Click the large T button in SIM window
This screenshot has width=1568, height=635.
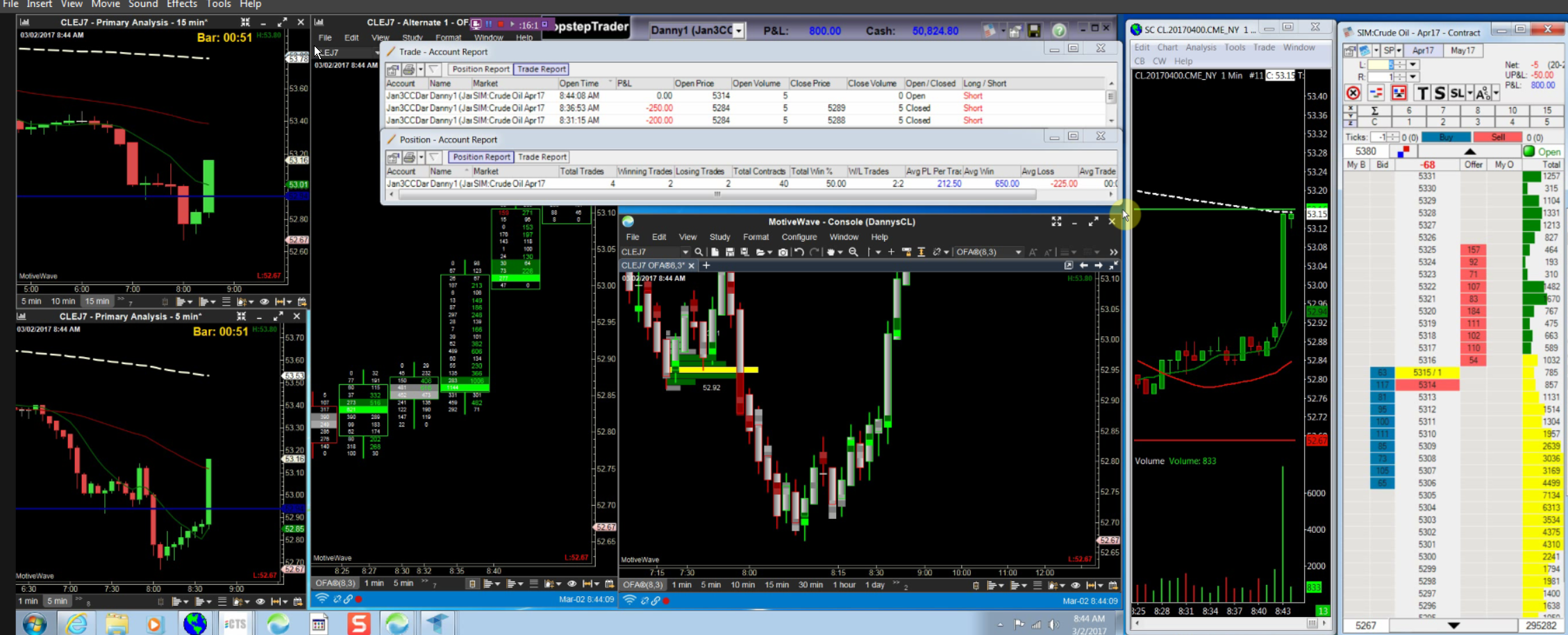1422,93
